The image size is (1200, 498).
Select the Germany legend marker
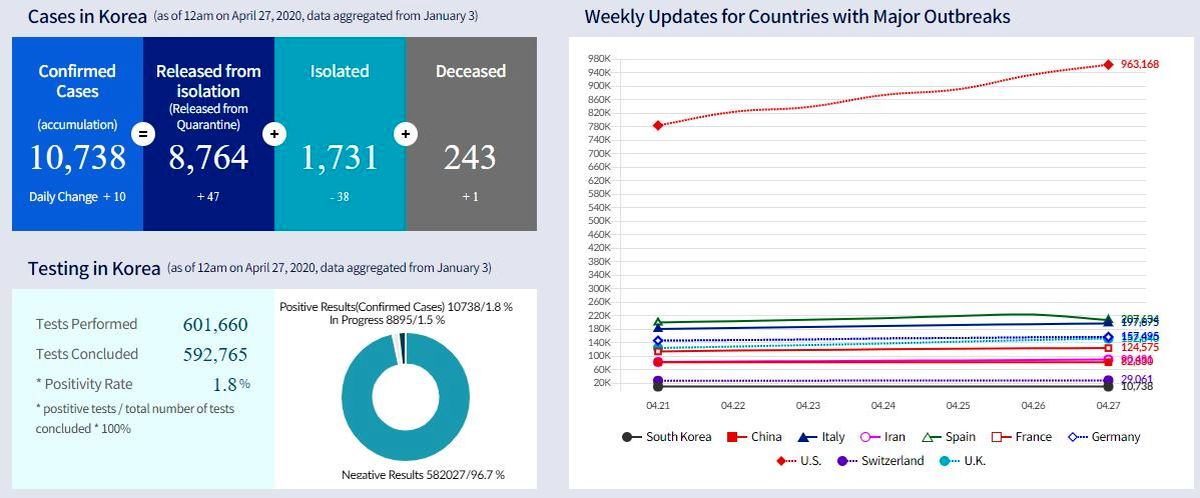(1078, 437)
